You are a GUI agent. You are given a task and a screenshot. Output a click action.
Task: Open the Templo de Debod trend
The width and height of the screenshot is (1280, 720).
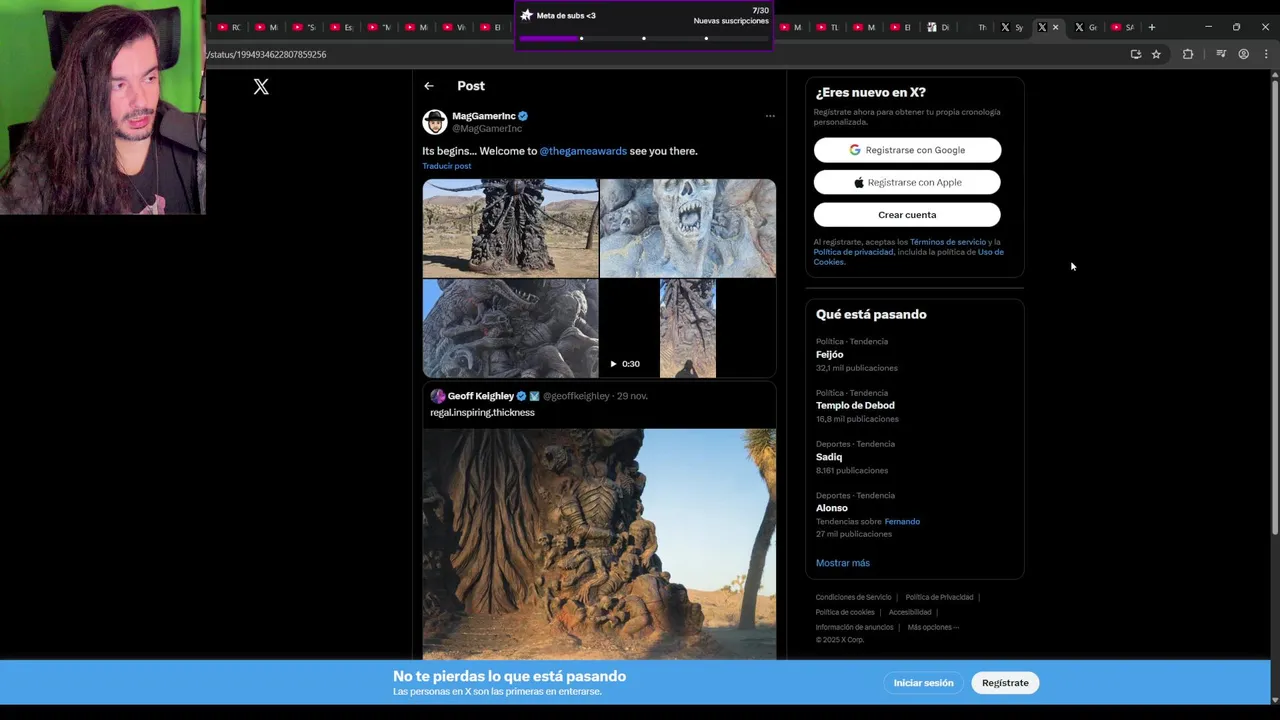[914, 405]
